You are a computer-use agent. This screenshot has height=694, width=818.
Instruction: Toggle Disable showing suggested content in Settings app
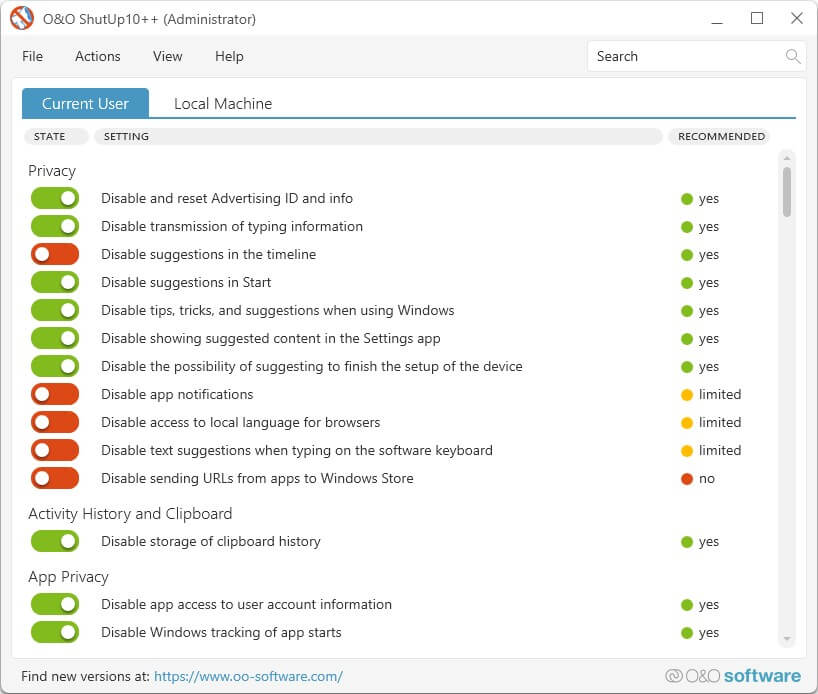(x=55, y=338)
